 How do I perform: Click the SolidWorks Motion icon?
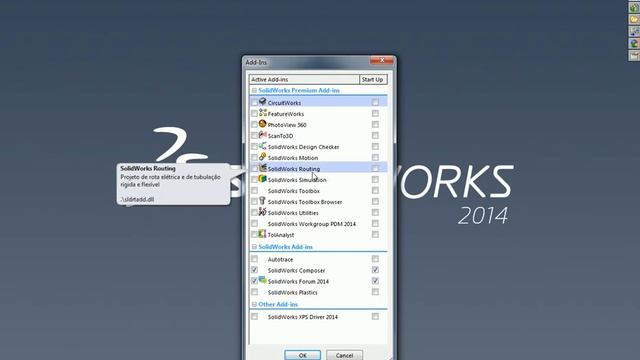(x=262, y=157)
